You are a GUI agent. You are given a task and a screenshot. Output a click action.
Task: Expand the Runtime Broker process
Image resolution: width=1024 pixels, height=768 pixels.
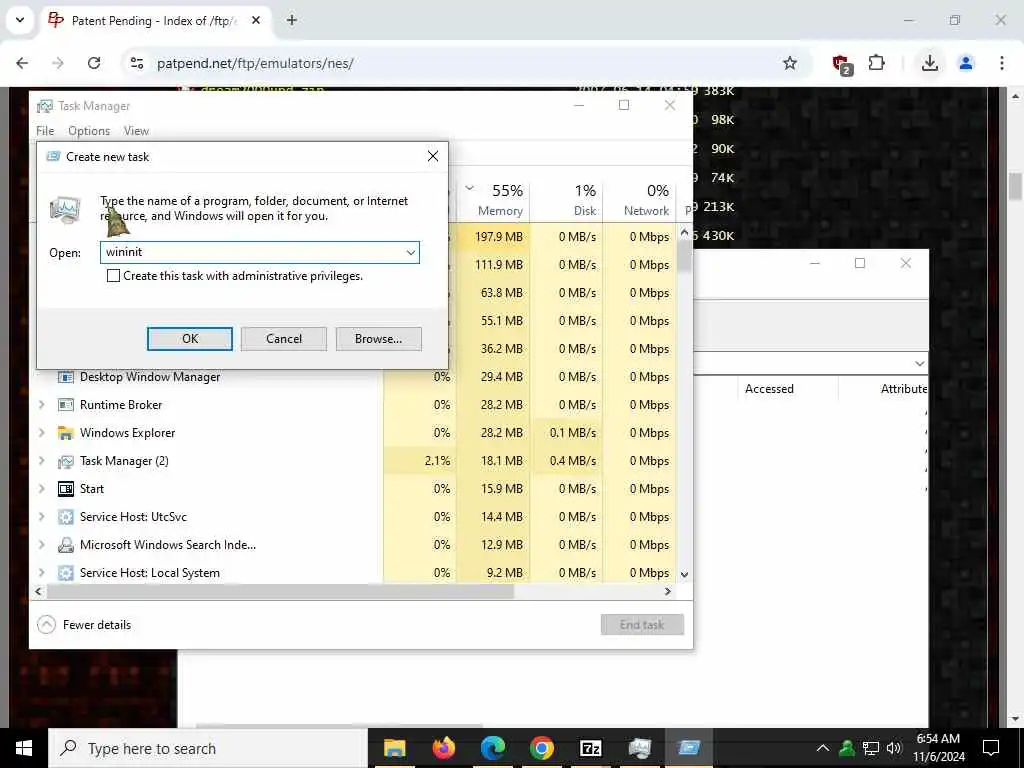[x=42, y=405]
